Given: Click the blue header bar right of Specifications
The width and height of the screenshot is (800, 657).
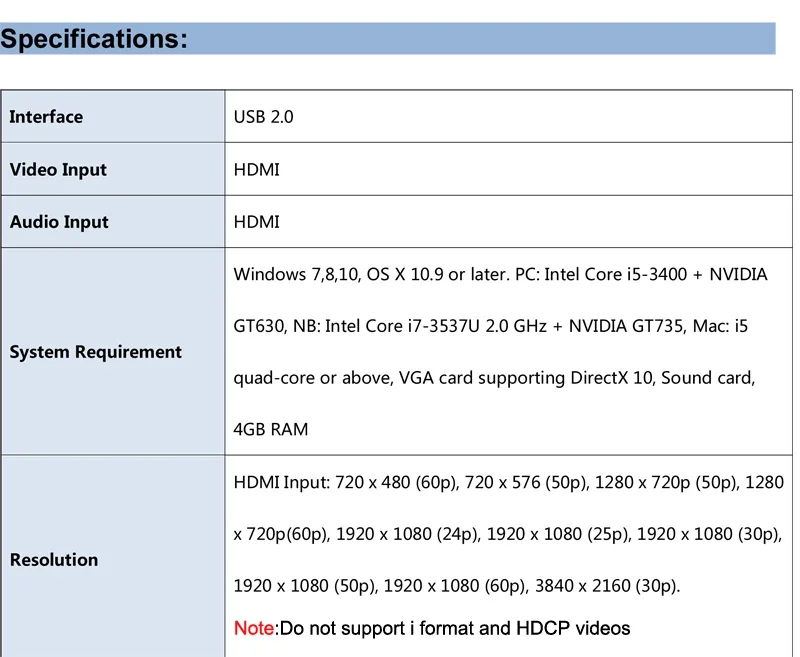Looking at the screenshot, I should coord(480,39).
